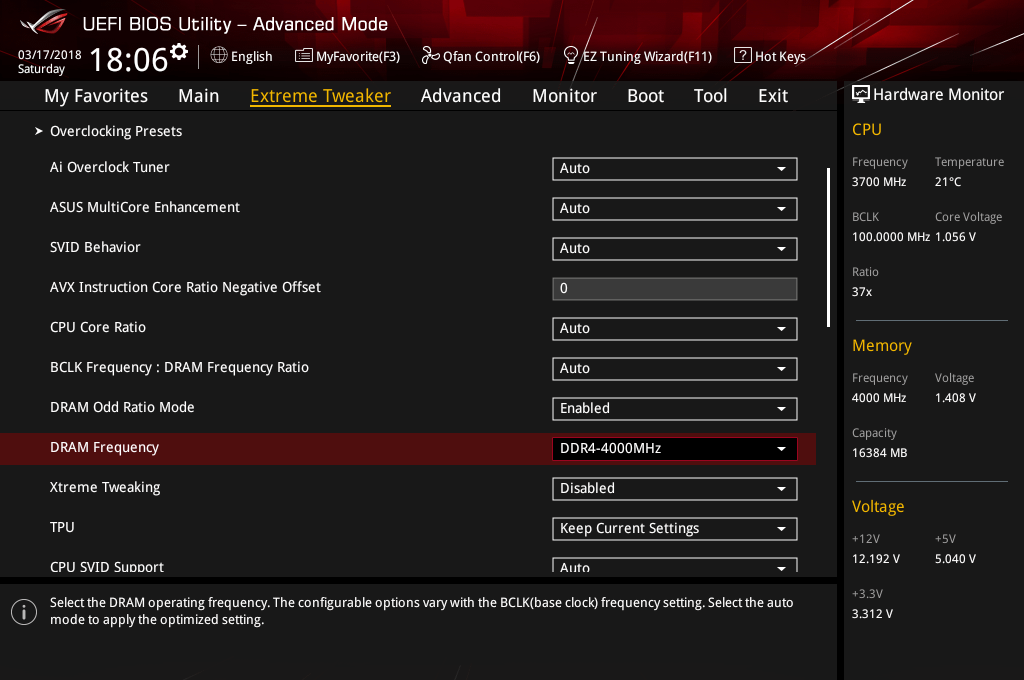This screenshot has width=1024, height=680.
Task: Open BCLK:DRAM Frequency Ratio dropdown
Action: point(675,368)
